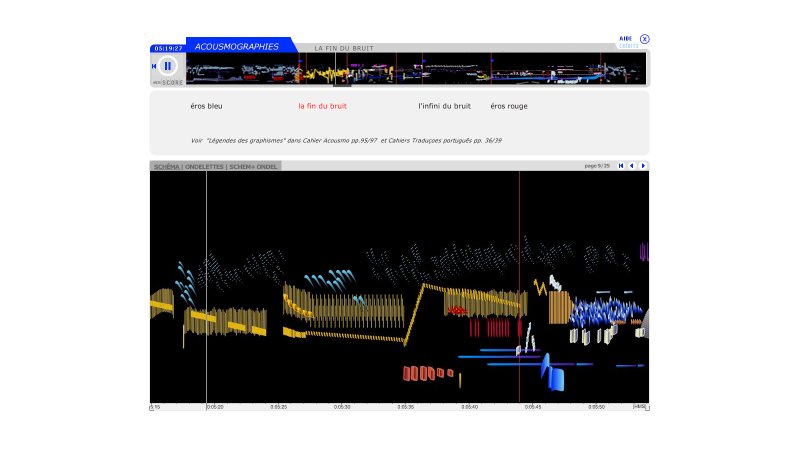Click the rewind arrow left of pause

point(154,66)
